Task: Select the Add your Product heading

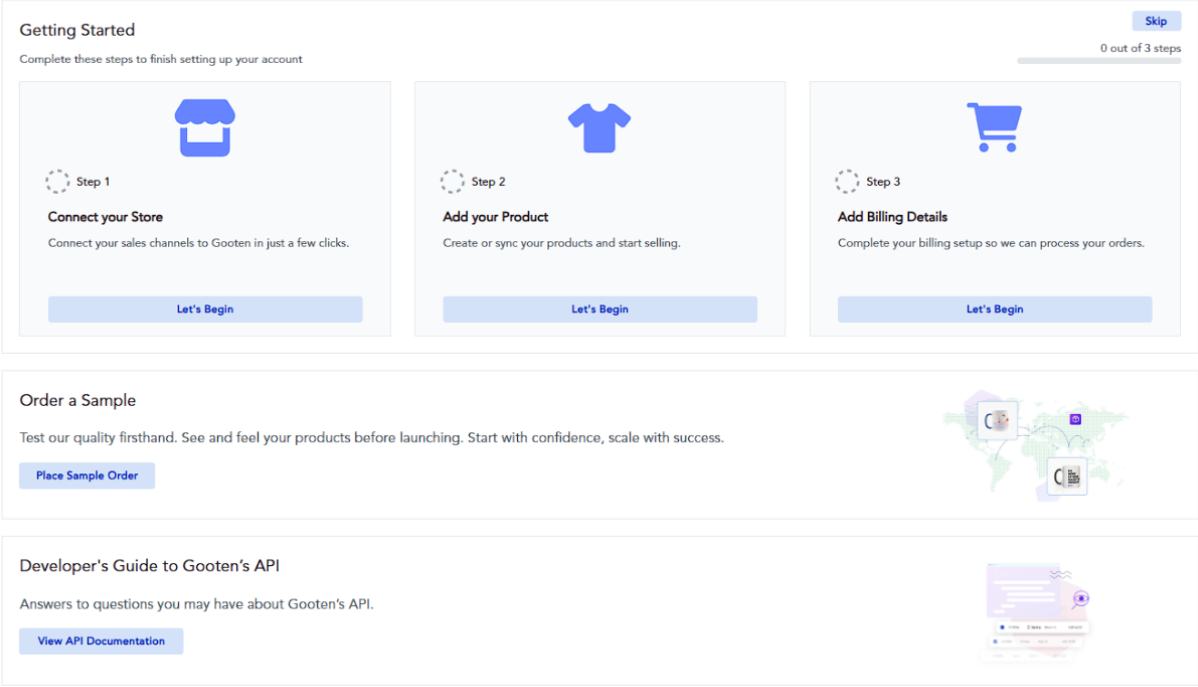Action: point(495,217)
